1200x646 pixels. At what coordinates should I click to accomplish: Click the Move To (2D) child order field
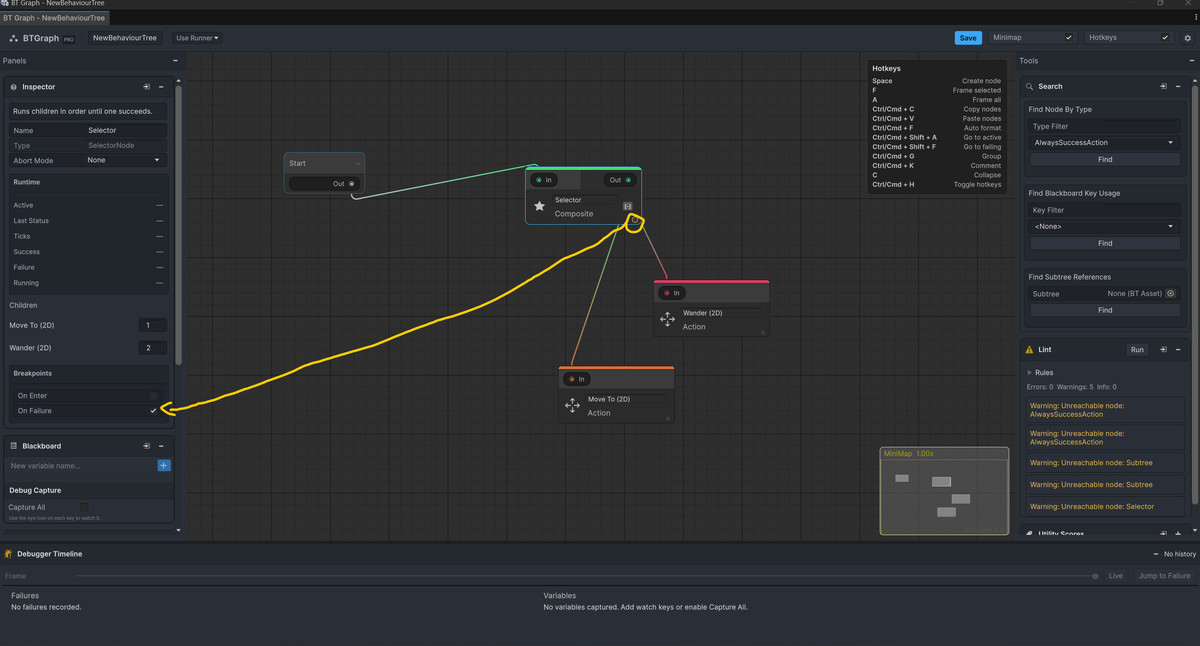pyautogui.click(x=153, y=325)
